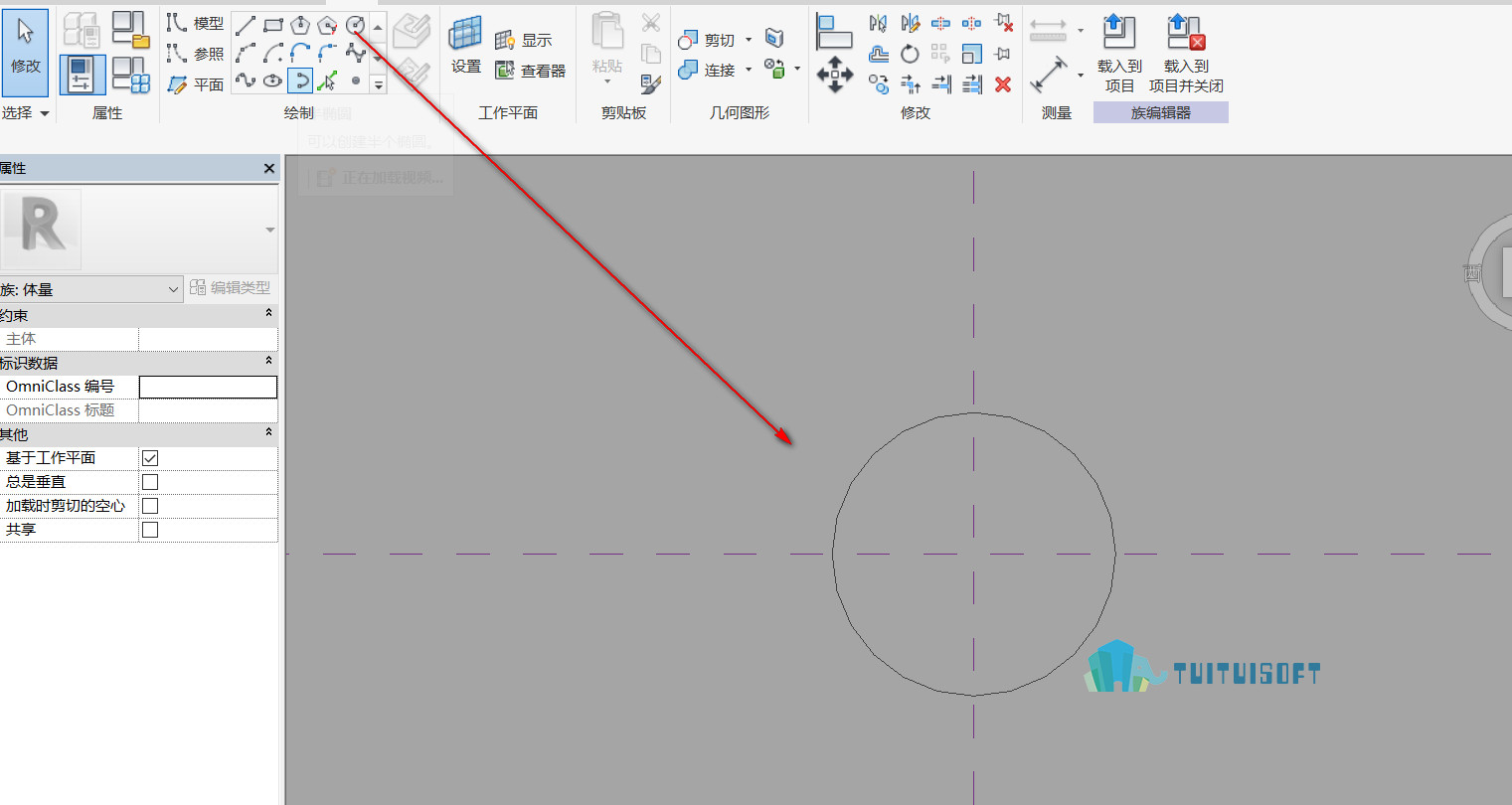Click the Family Types icon in 属性 ribbon panel
This screenshot has height=805, width=1512.
point(130,76)
